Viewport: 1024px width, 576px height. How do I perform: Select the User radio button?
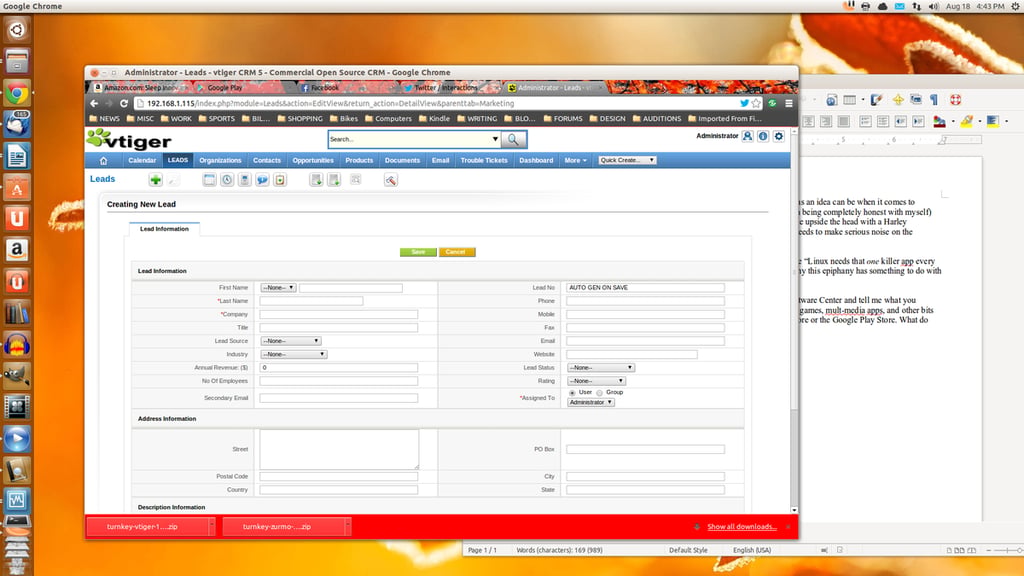[x=572, y=393]
